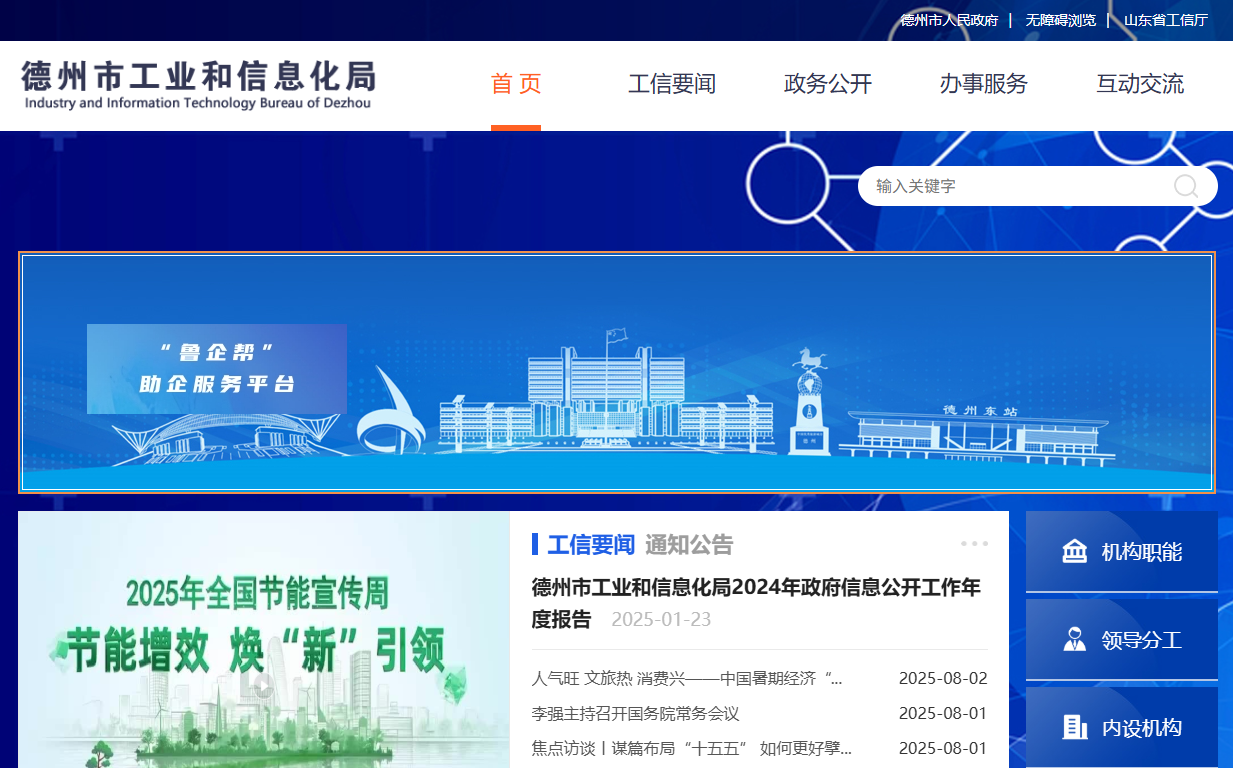Go to 首页 navigation tab
This screenshot has height=768, width=1233.
516,84
